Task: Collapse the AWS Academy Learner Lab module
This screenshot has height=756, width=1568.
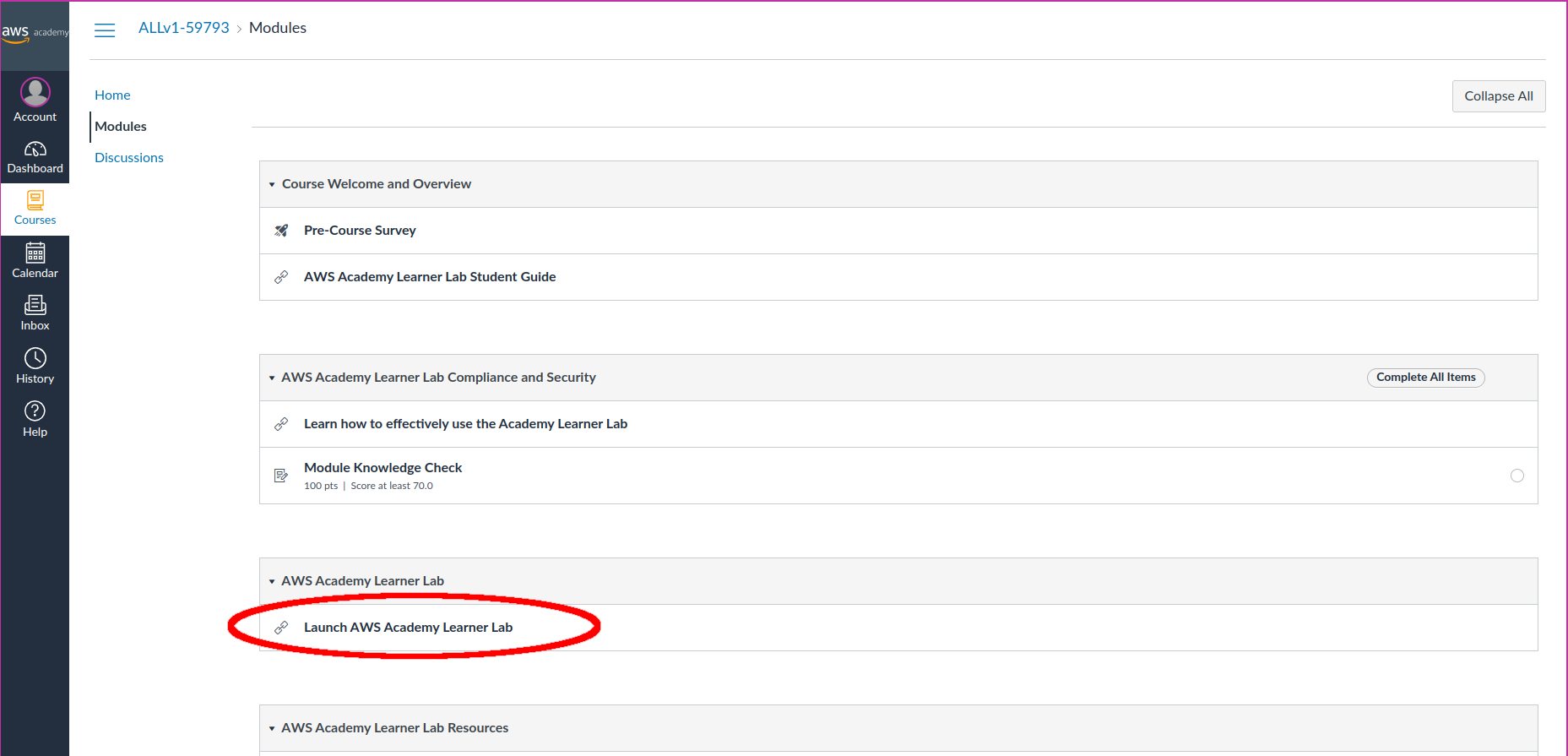Action: [x=272, y=581]
